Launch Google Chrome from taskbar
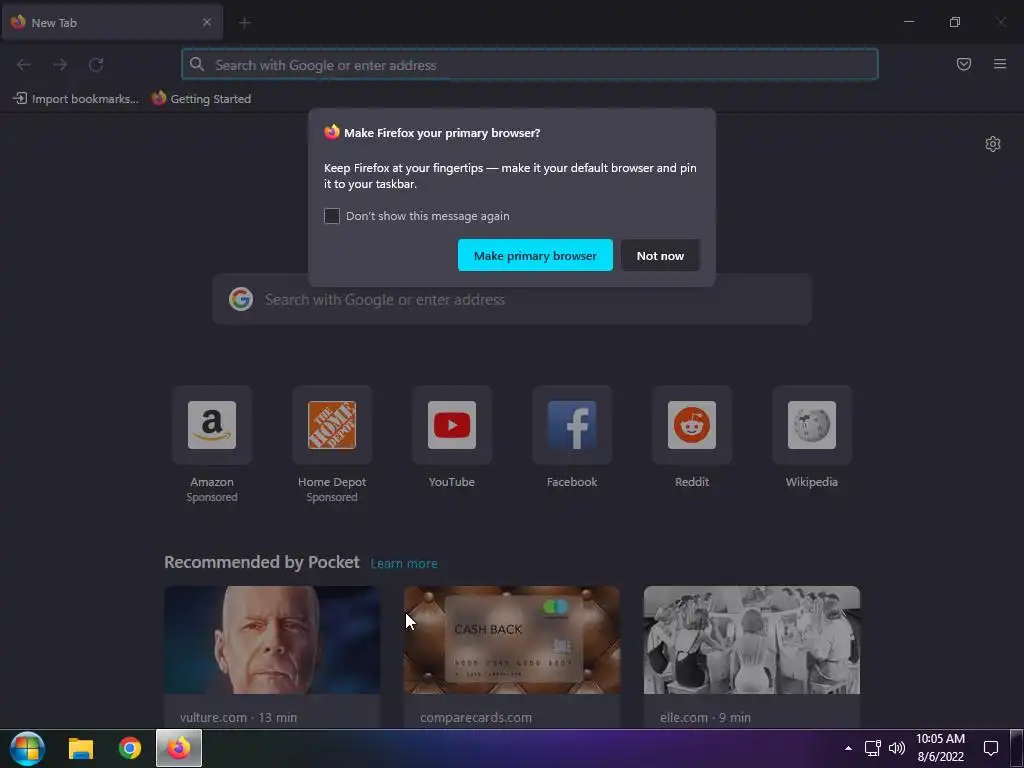This screenshot has height=768, width=1024. 130,748
